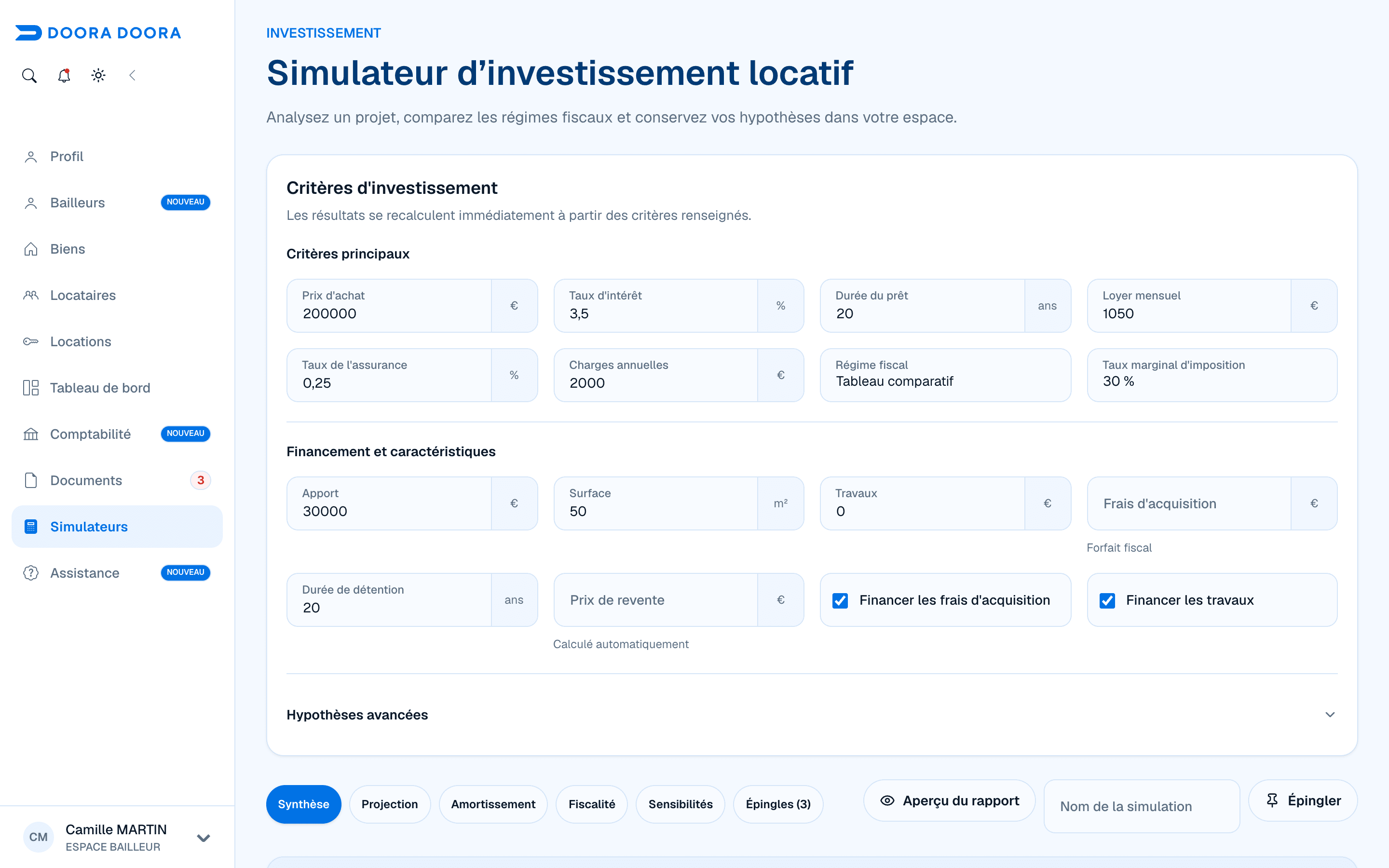Click the Documents file icon
Screen dimensions: 1389x868
click(x=31, y=480)
